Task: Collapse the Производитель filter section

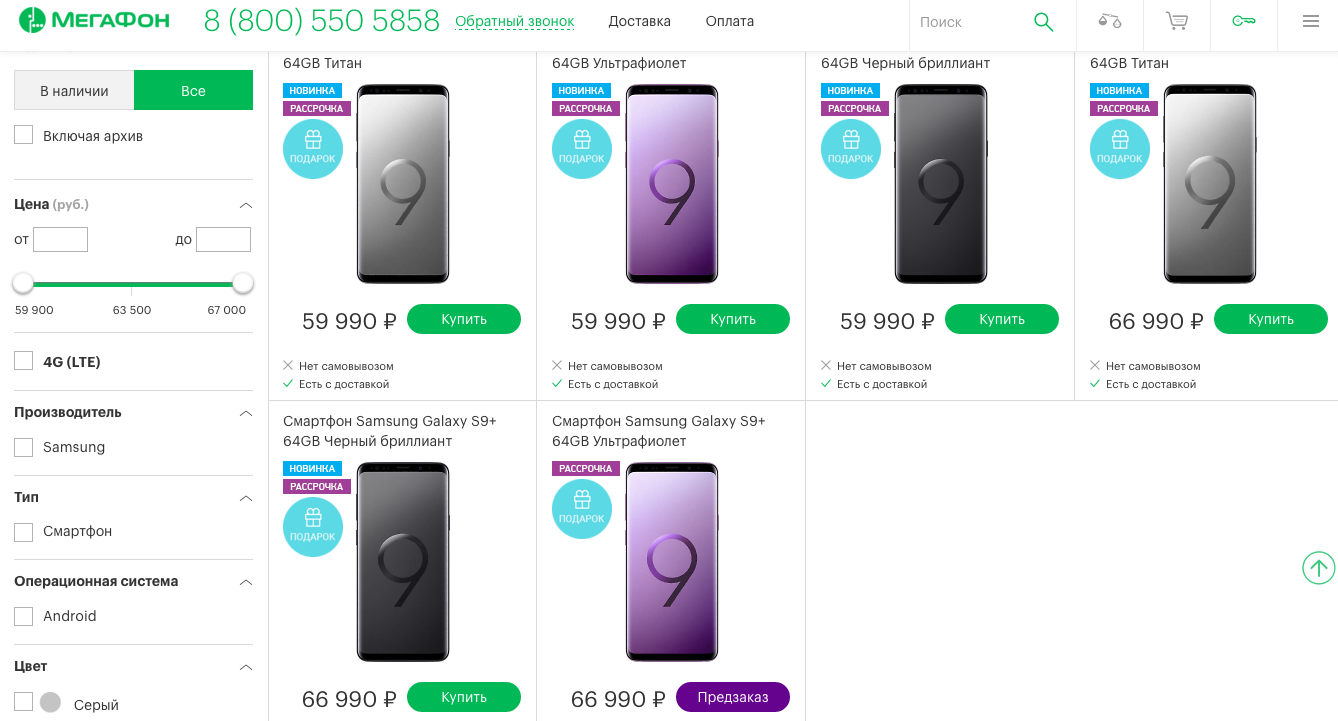Action: click(x=245, y=413)
